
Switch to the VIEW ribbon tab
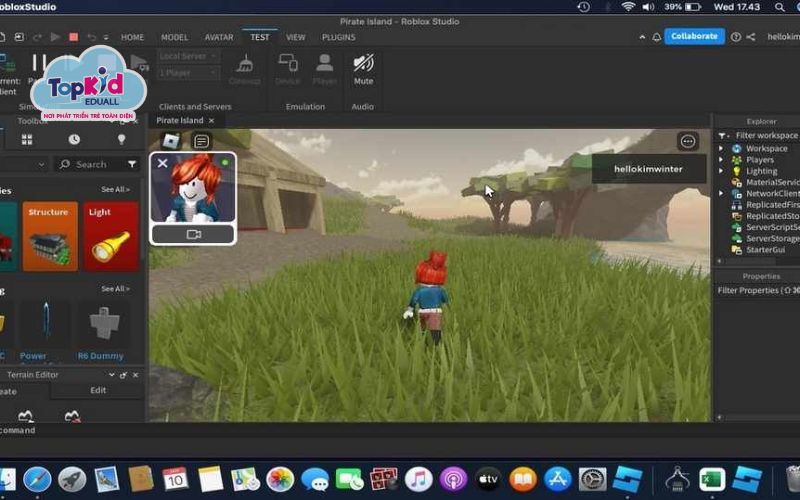click(295, 37)
